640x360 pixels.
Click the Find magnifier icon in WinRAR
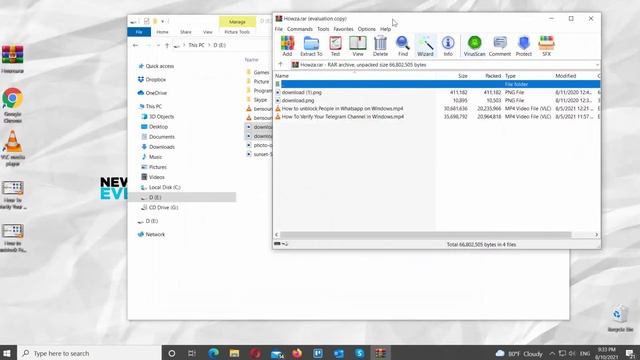(402, 46)
